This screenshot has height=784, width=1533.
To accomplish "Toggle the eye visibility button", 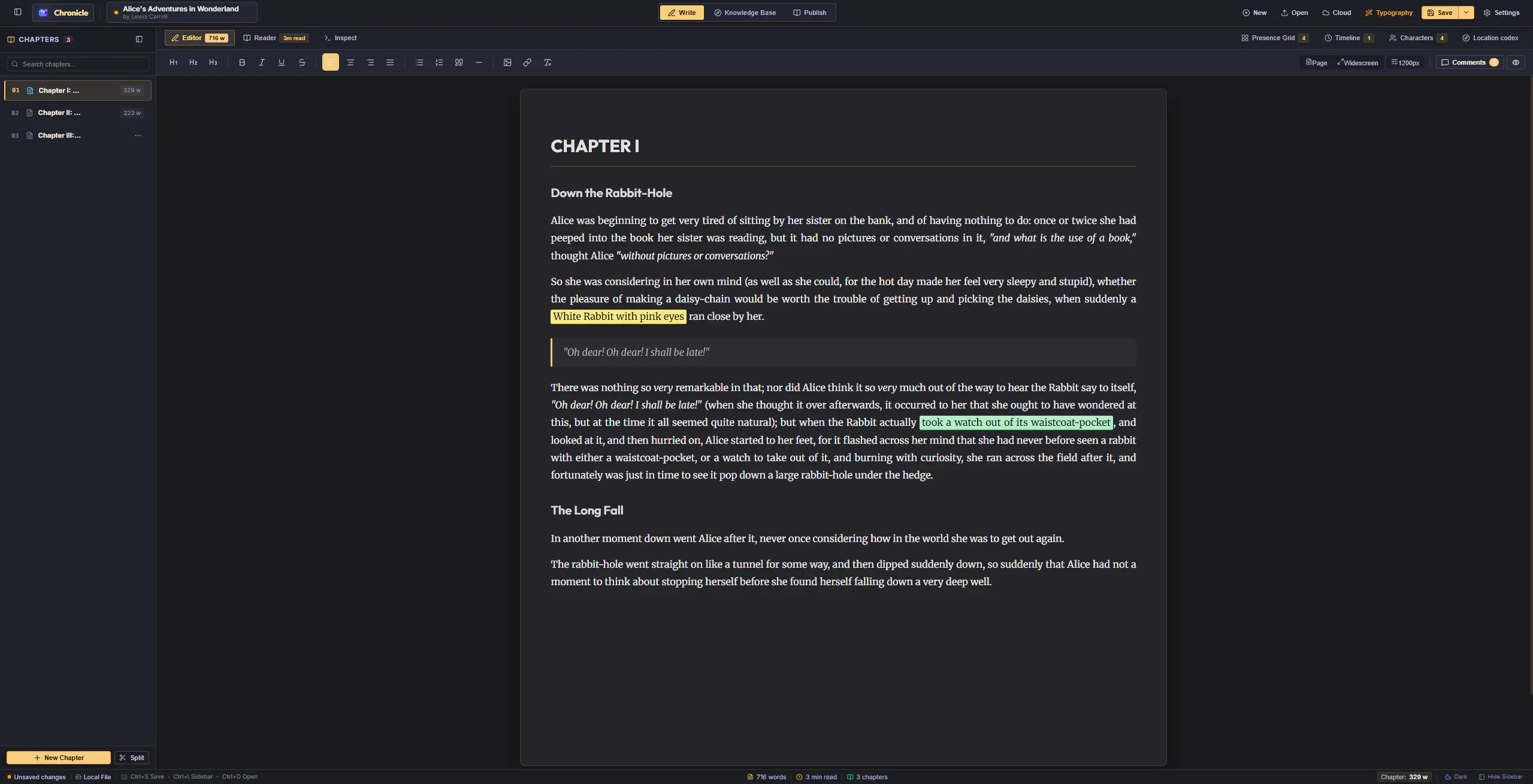I will pos(1516,62).
